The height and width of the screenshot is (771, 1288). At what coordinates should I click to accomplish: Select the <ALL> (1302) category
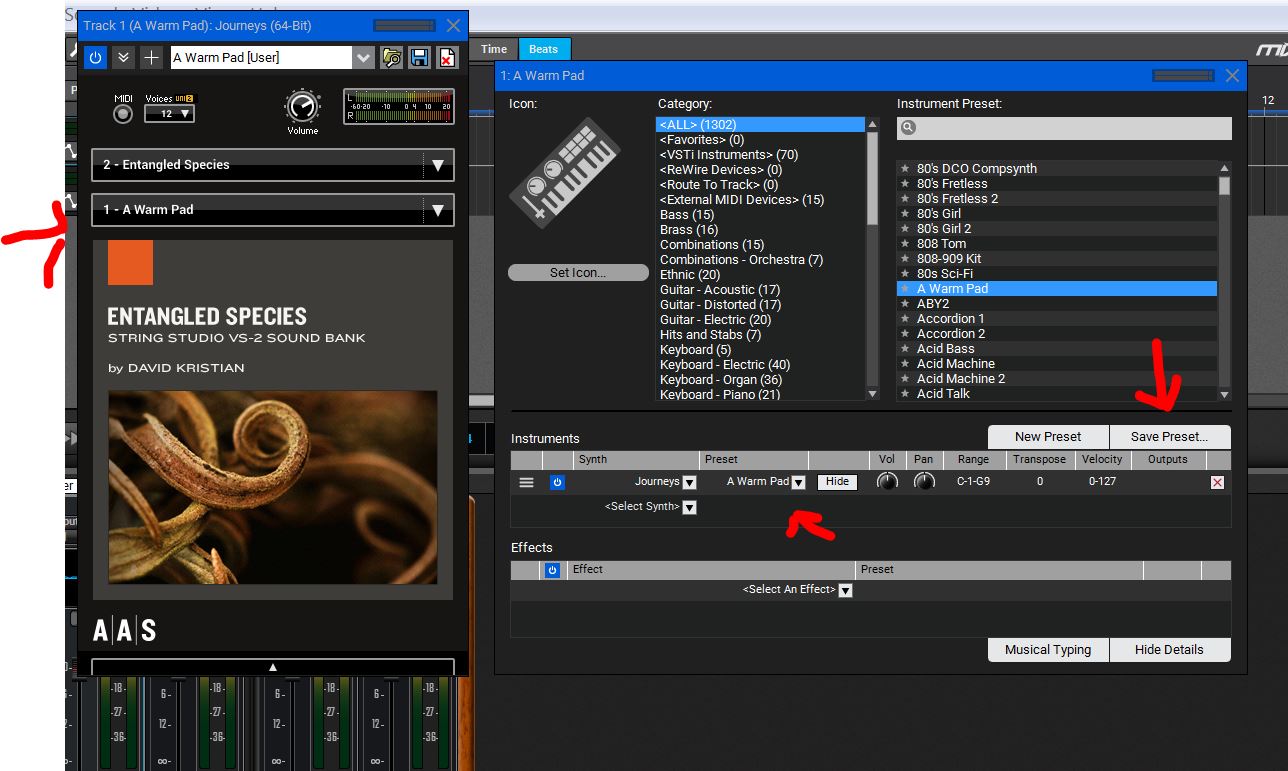click(x=760, y=125)
